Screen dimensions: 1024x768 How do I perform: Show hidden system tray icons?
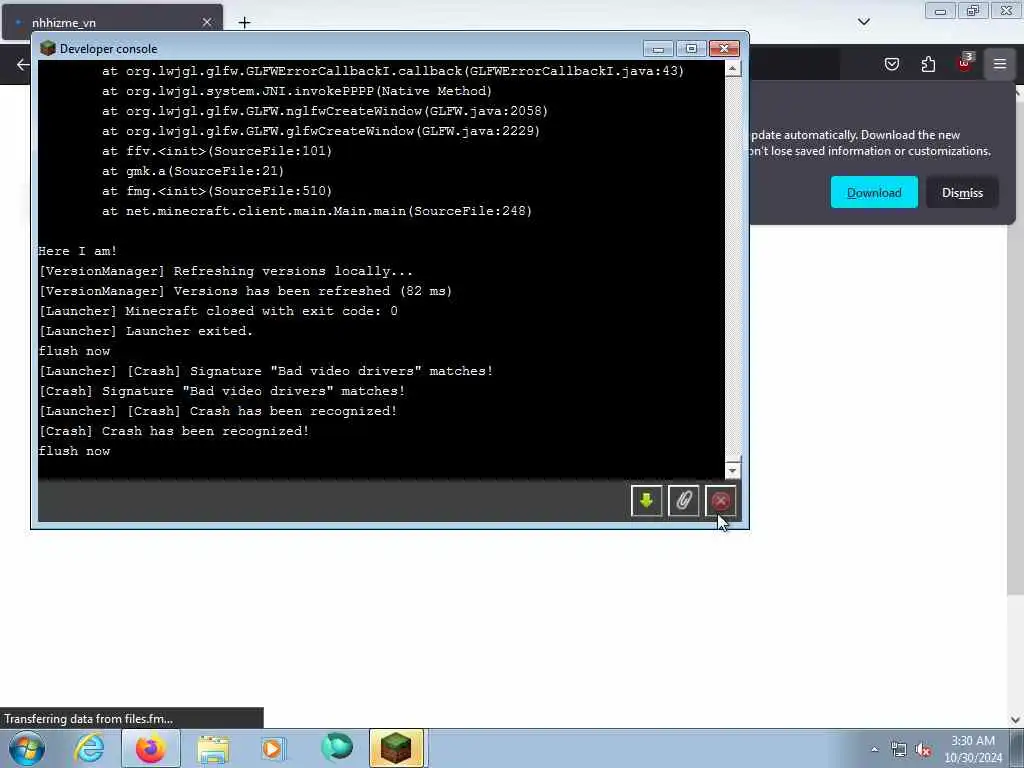coord(874,749)
